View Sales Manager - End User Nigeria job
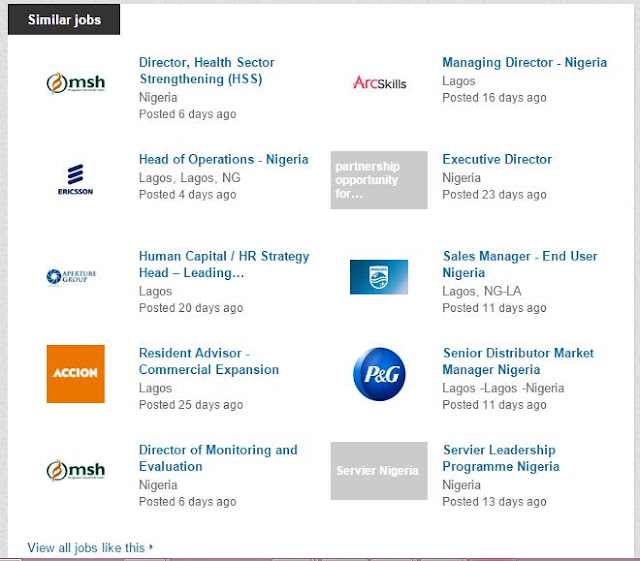Screen dimensions: 640x561 (520, 264)
